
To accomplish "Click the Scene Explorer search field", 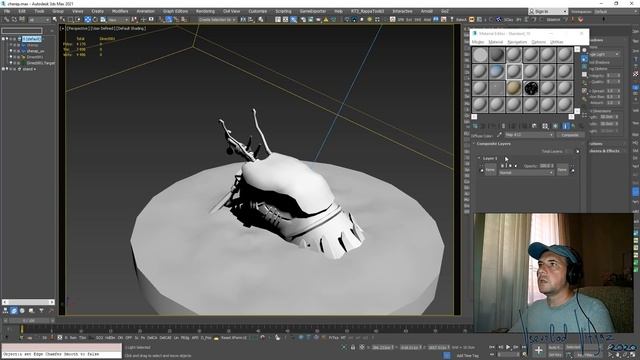I will click(22, 31).
